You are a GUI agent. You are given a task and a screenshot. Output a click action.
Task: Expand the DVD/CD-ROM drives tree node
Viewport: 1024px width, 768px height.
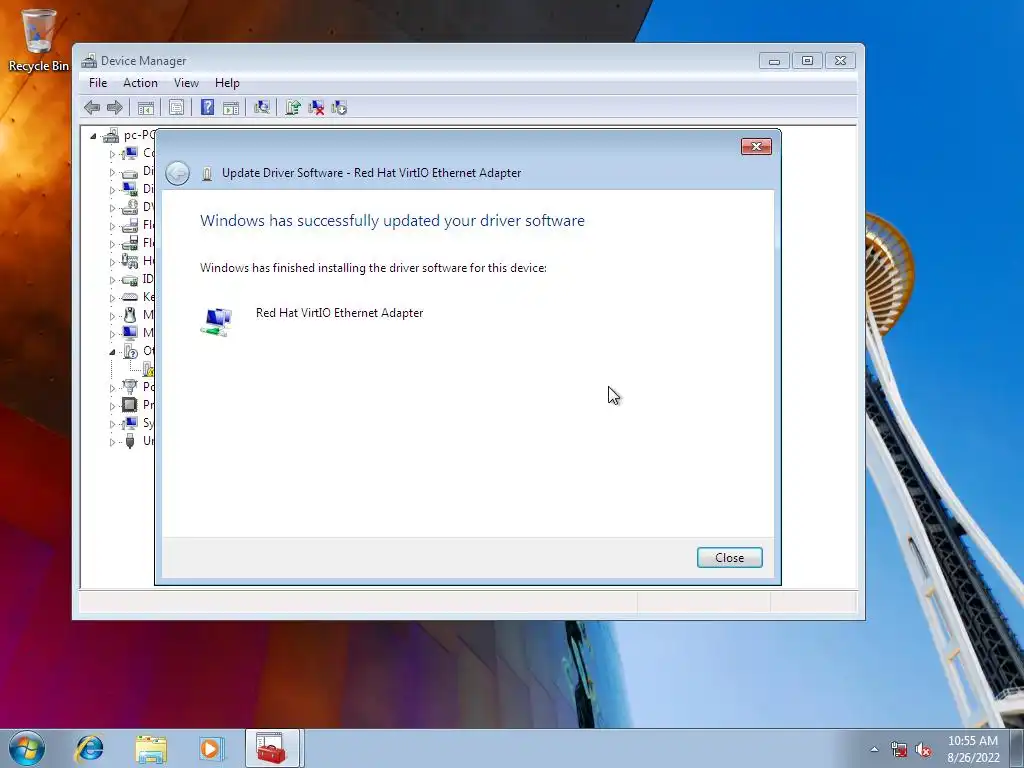pyautogui.click(x=112, y=208)
